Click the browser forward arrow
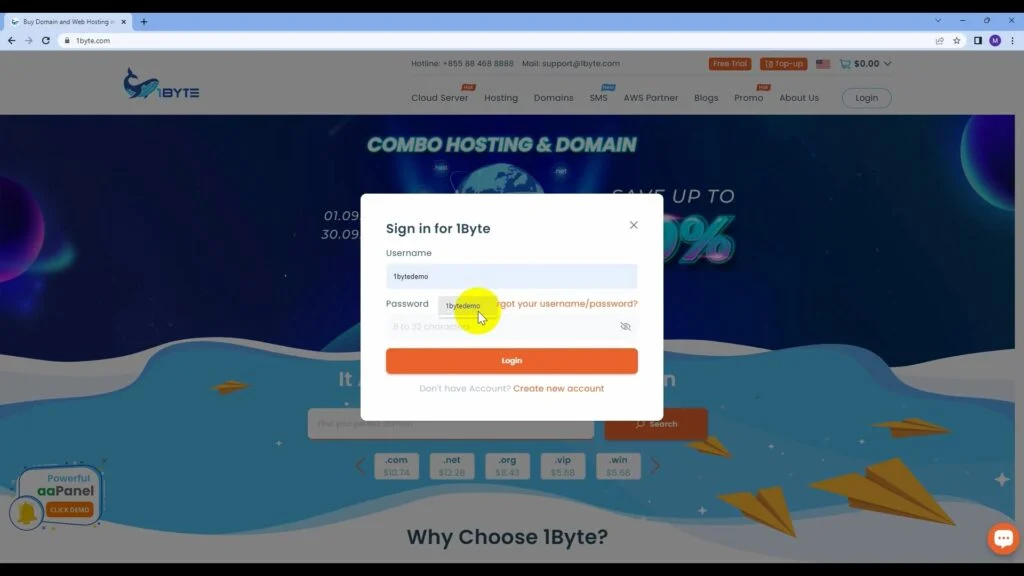This screenshot has width=1024, height=576. click(x=29, y=40)
